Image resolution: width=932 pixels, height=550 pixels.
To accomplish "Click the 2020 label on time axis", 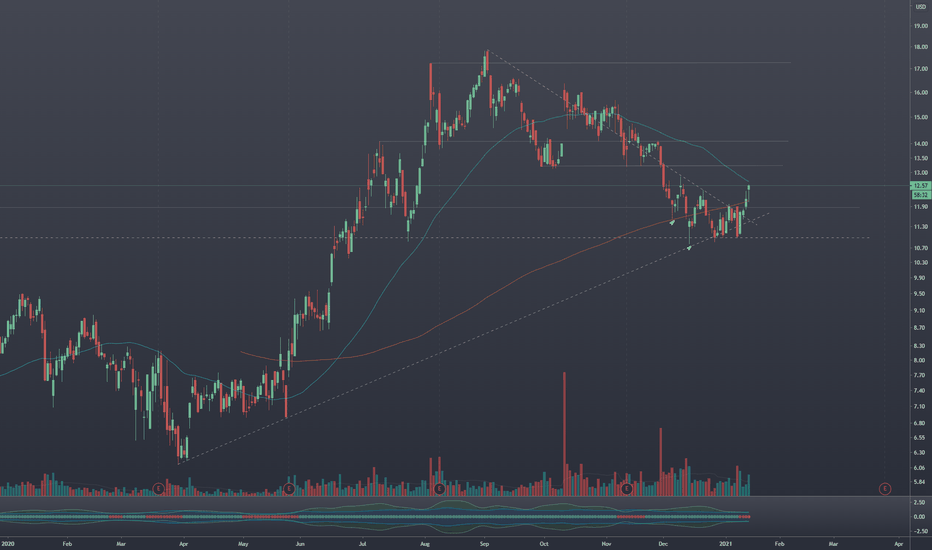I will (x=8, y=544).
